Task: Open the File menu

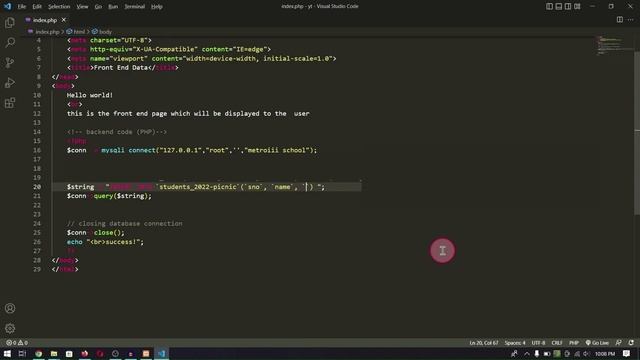Action: click(x=22, y=7)
